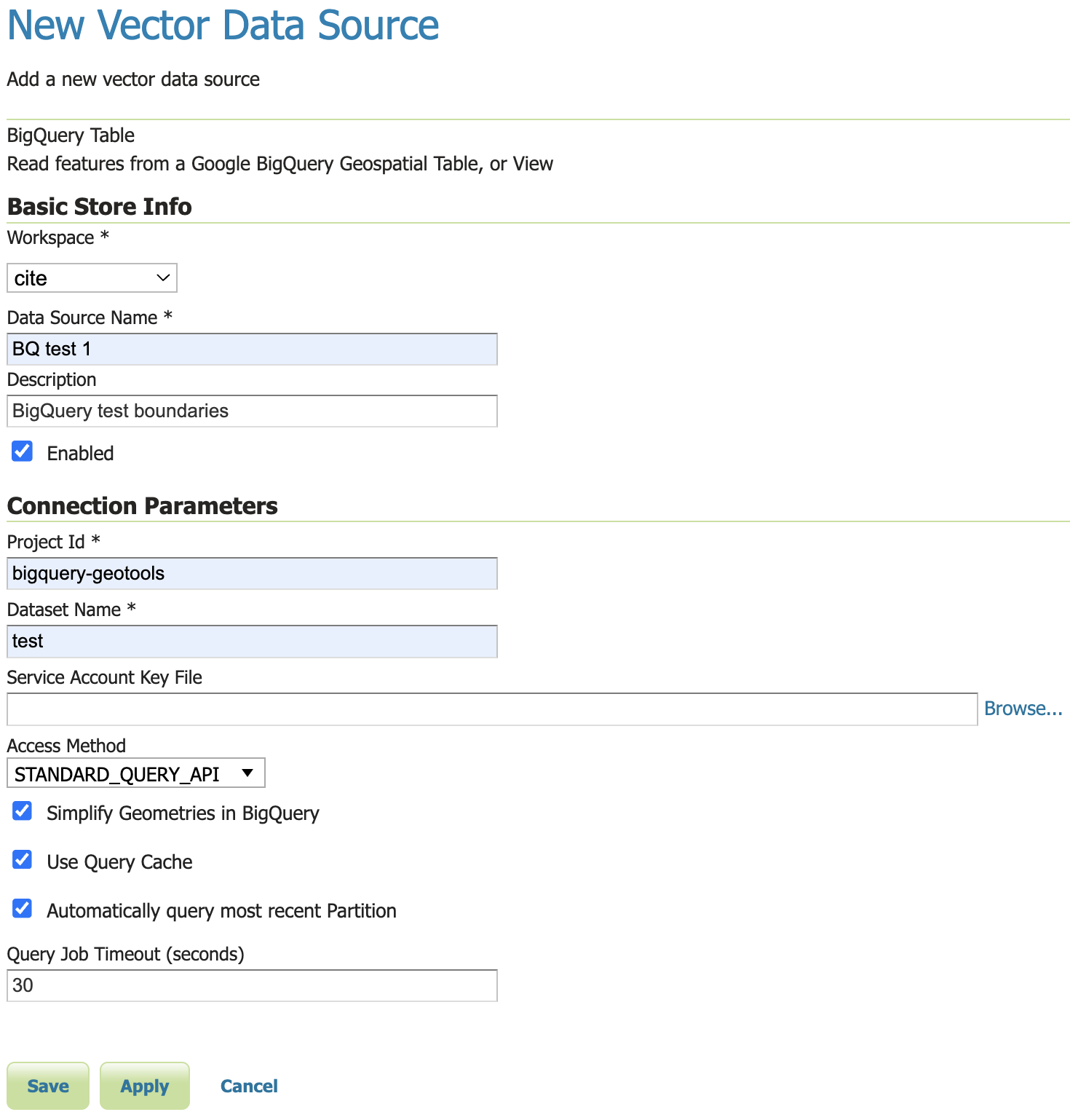Select the Dataset Name input field
The width and height of the screenshot is (1070, 1120).
(x=252, y=642)
